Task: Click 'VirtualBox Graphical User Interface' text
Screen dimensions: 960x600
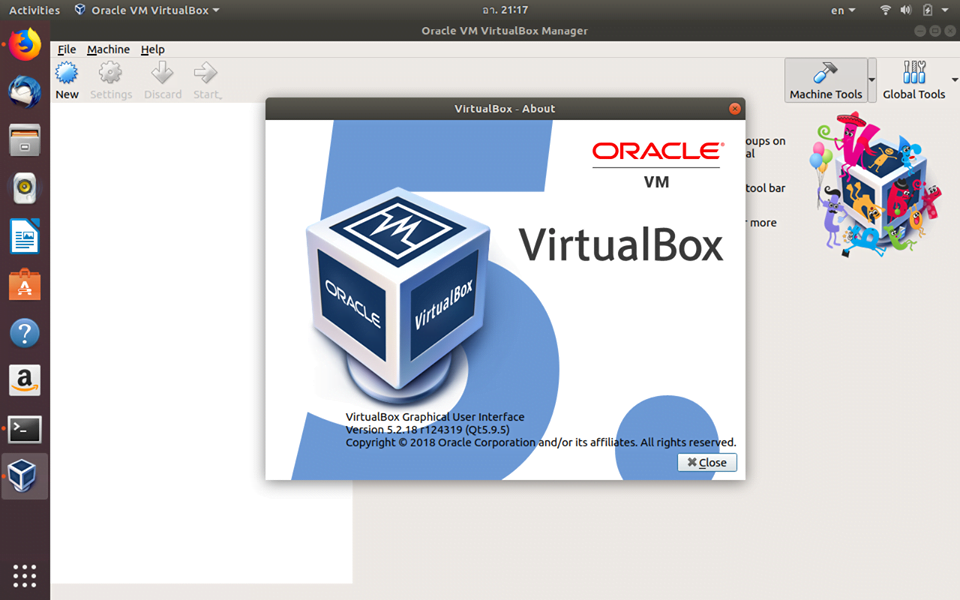Action: [435, 417]
